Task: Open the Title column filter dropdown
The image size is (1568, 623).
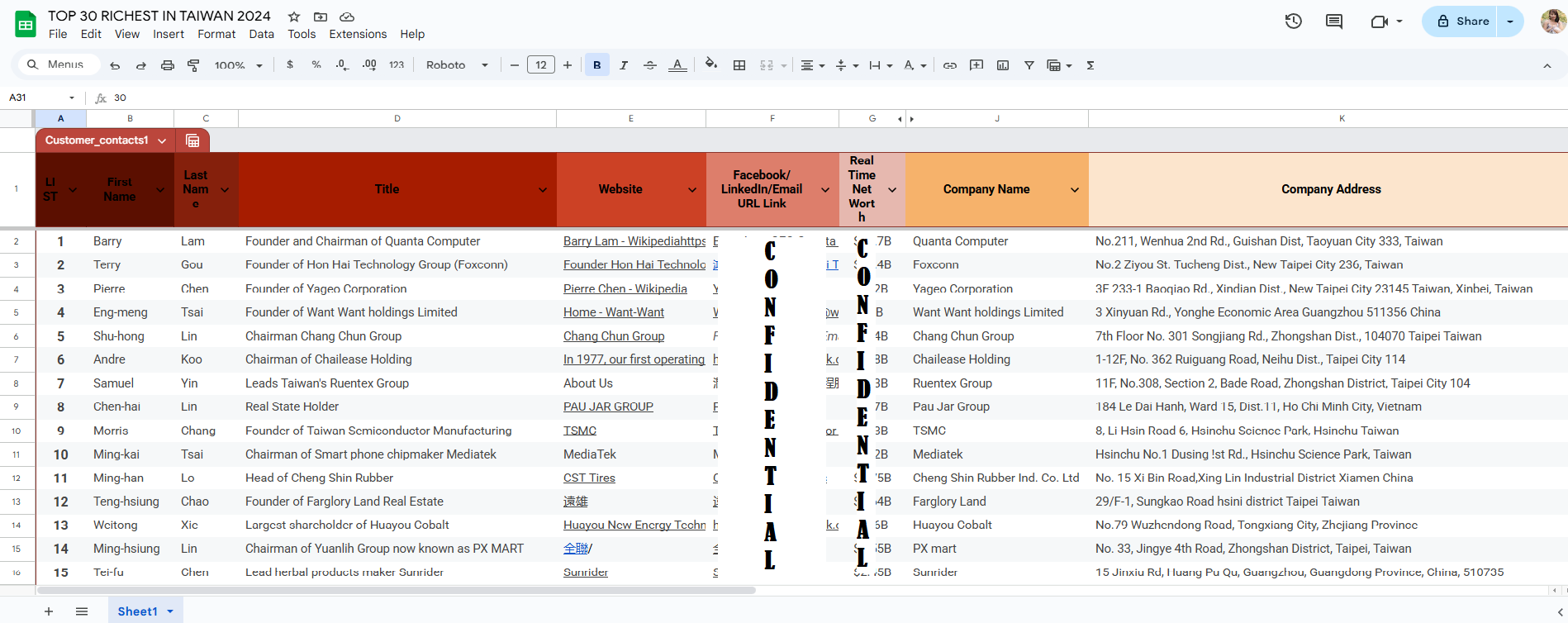Action: click(543, 190)
